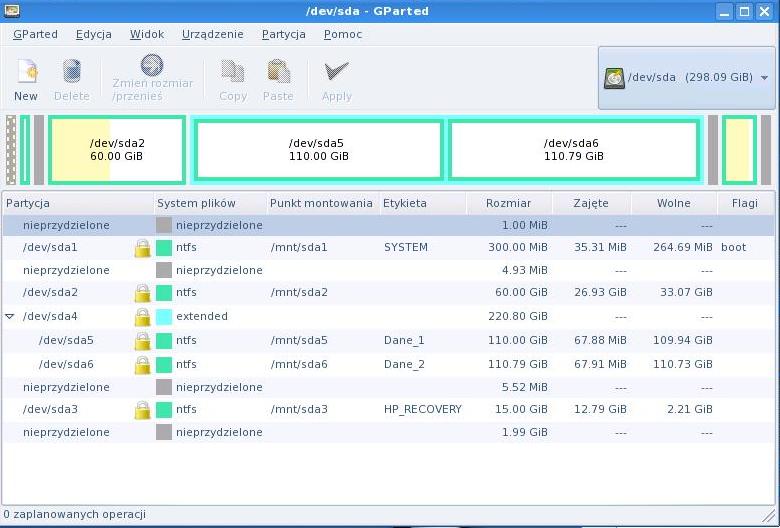
Task: Select the /dev/sda6 row in the list
Action: click(388, 364)
